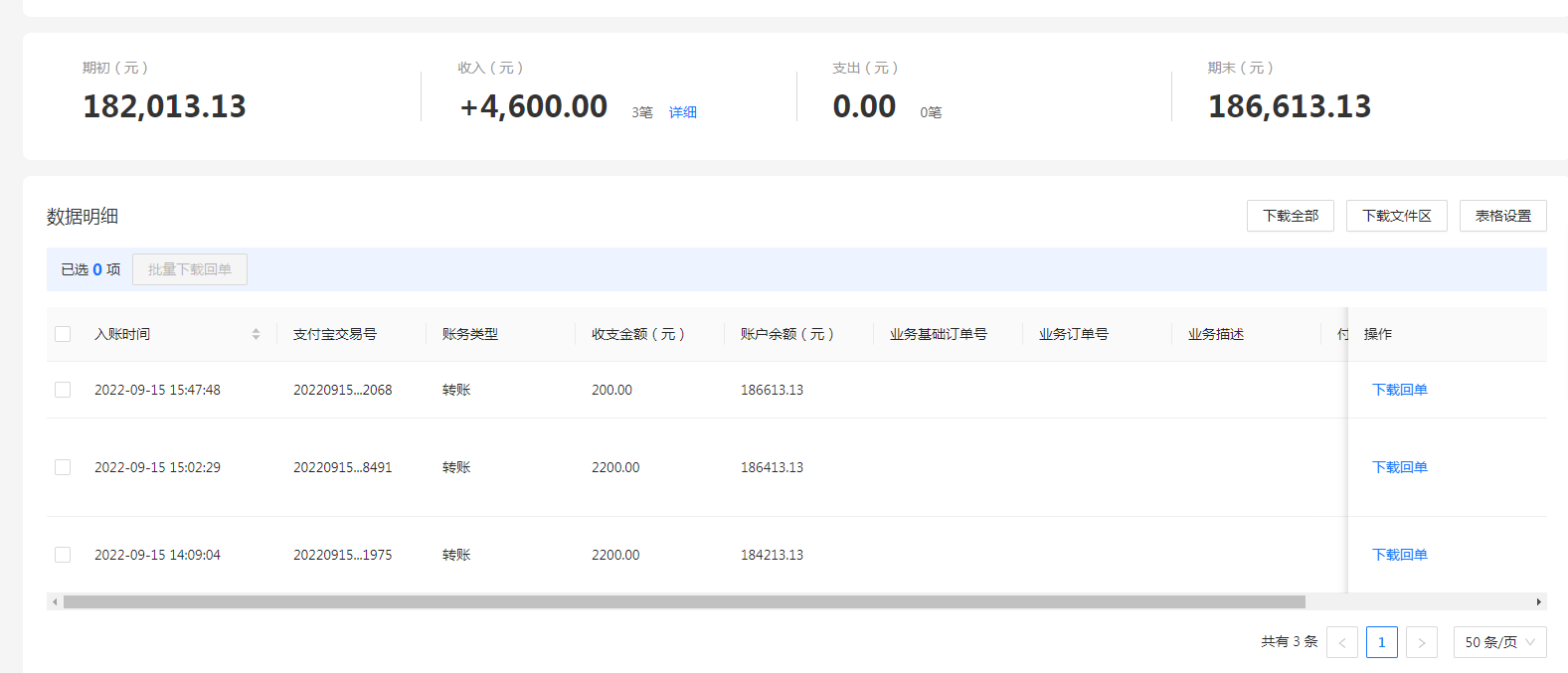Toggle the select-all checkbox in table header

point(63,334)
